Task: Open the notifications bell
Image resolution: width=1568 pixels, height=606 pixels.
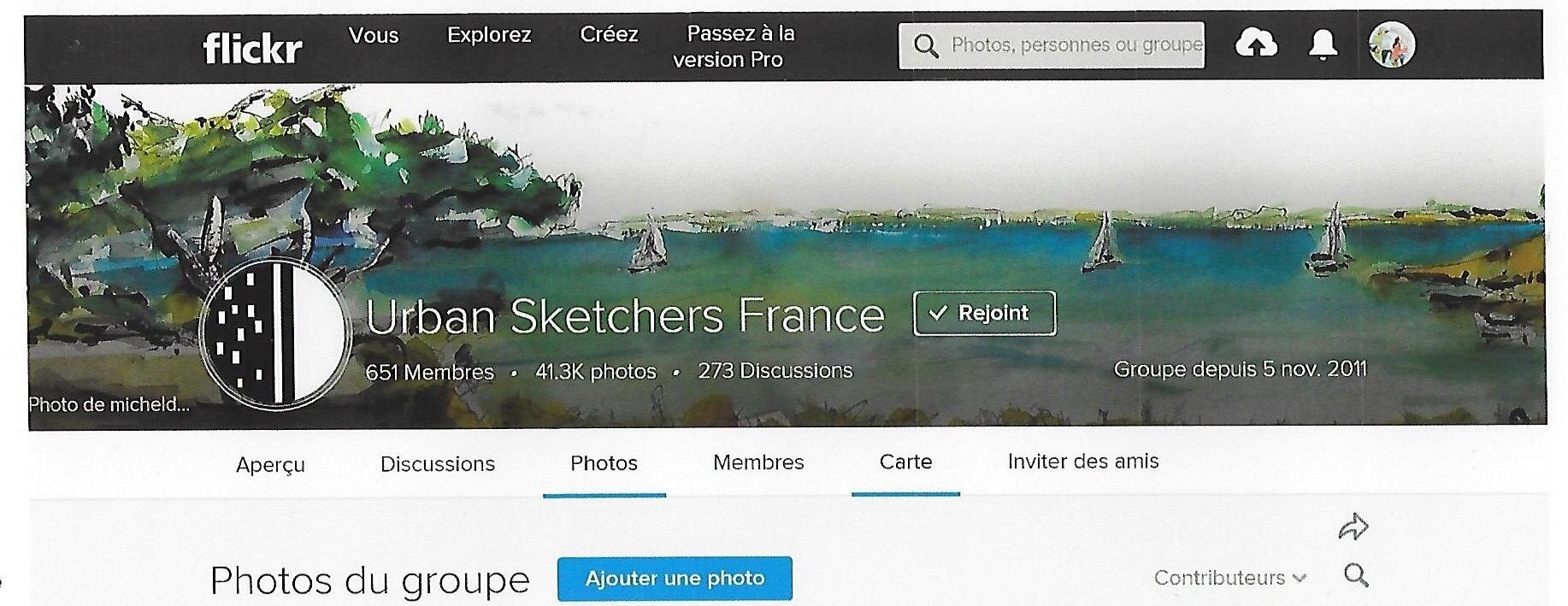Action: [x=1323, y=44]
